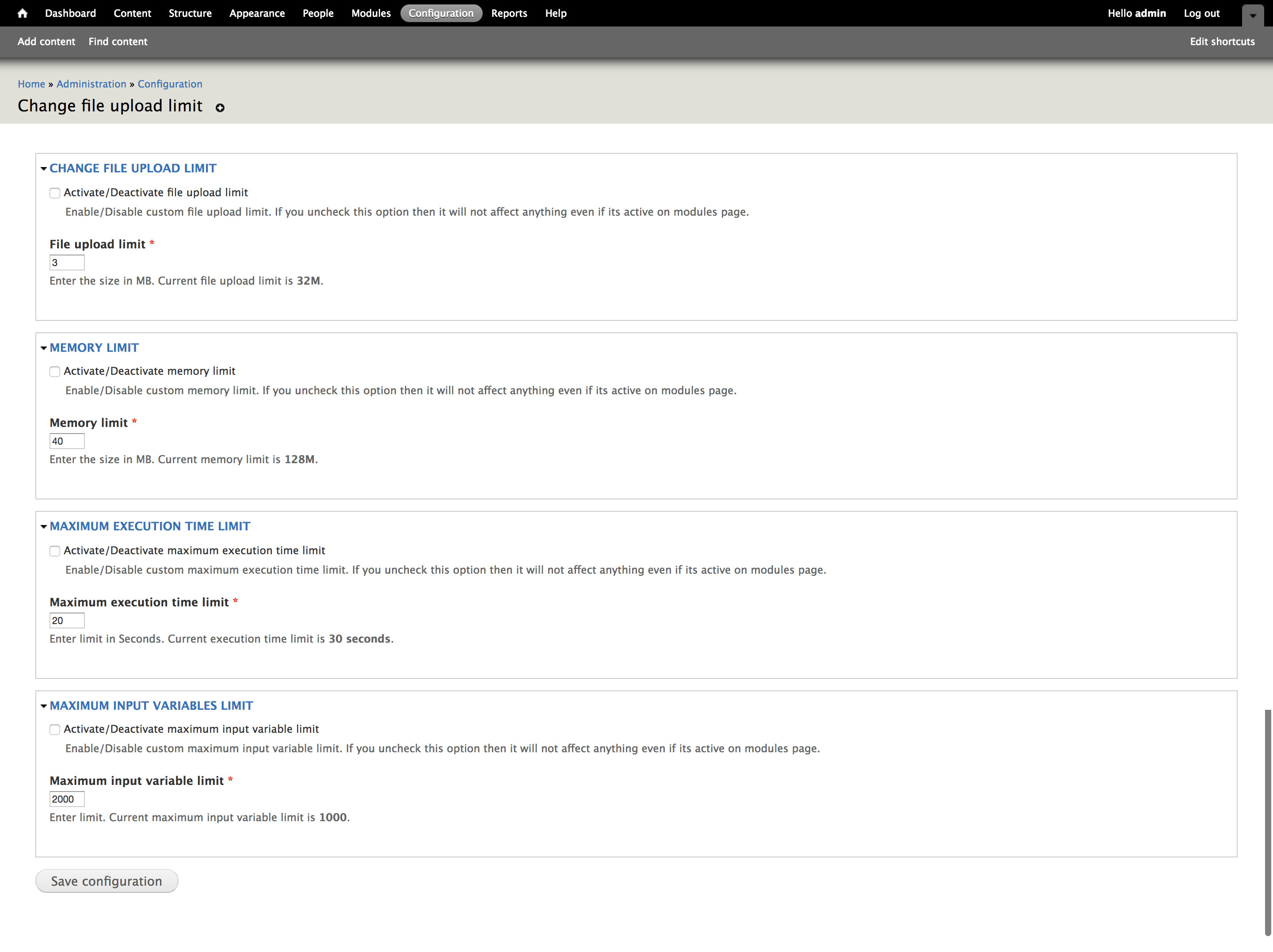Click Add content in the shortcut bar
This screenshot has height=952, width=1273.
point(46,42)
